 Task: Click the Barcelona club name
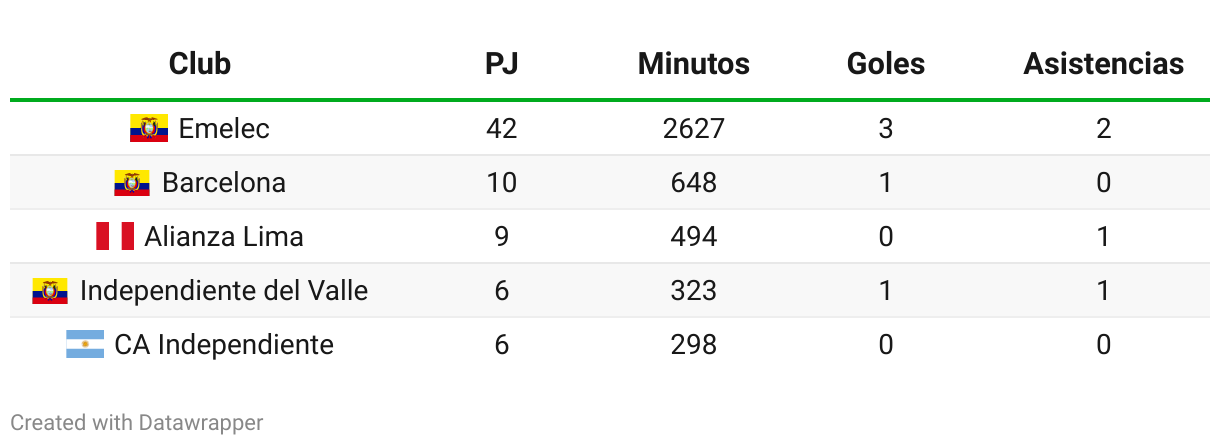click(224, 182)
